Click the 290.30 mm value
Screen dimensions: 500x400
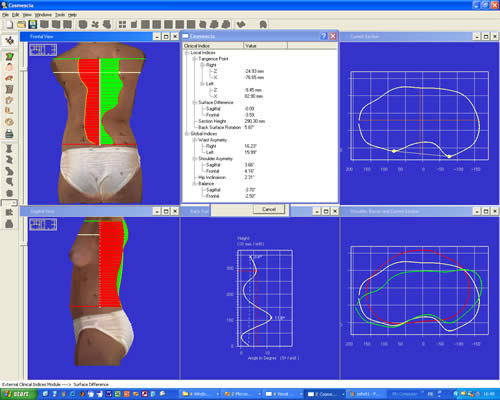(255, 121)
